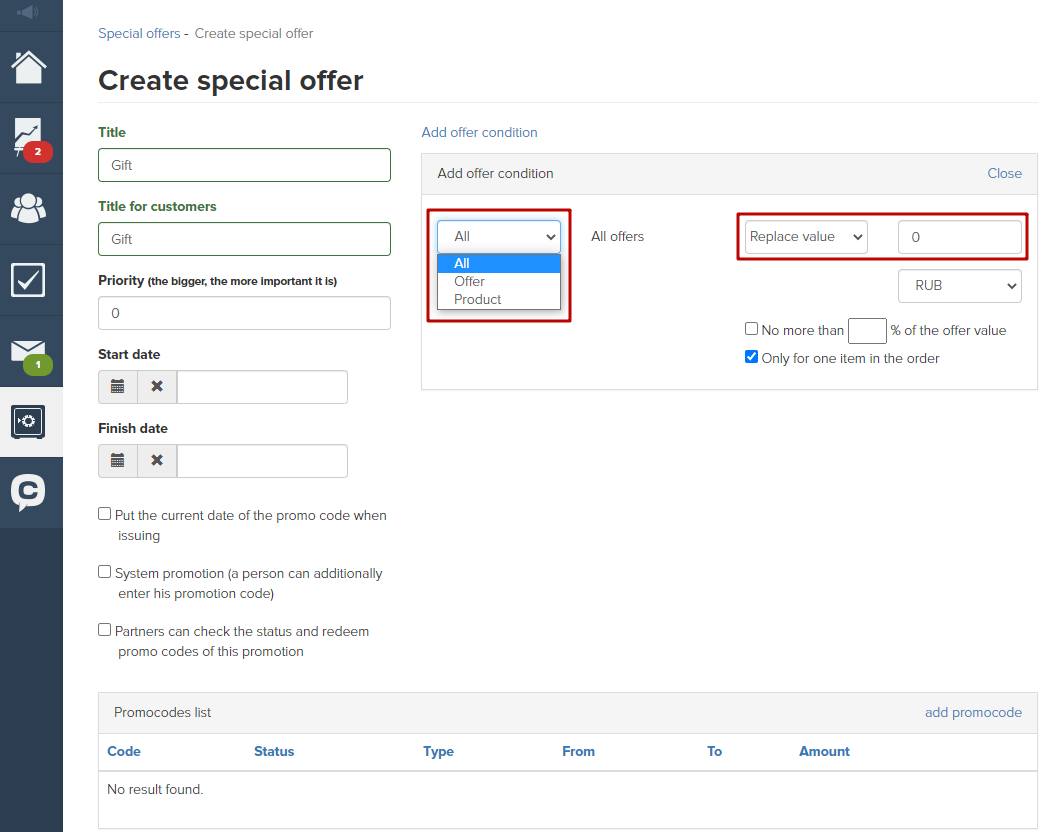Select 'All' in the dropdown list
1060x832 pixels.
(x=499, y=264)
